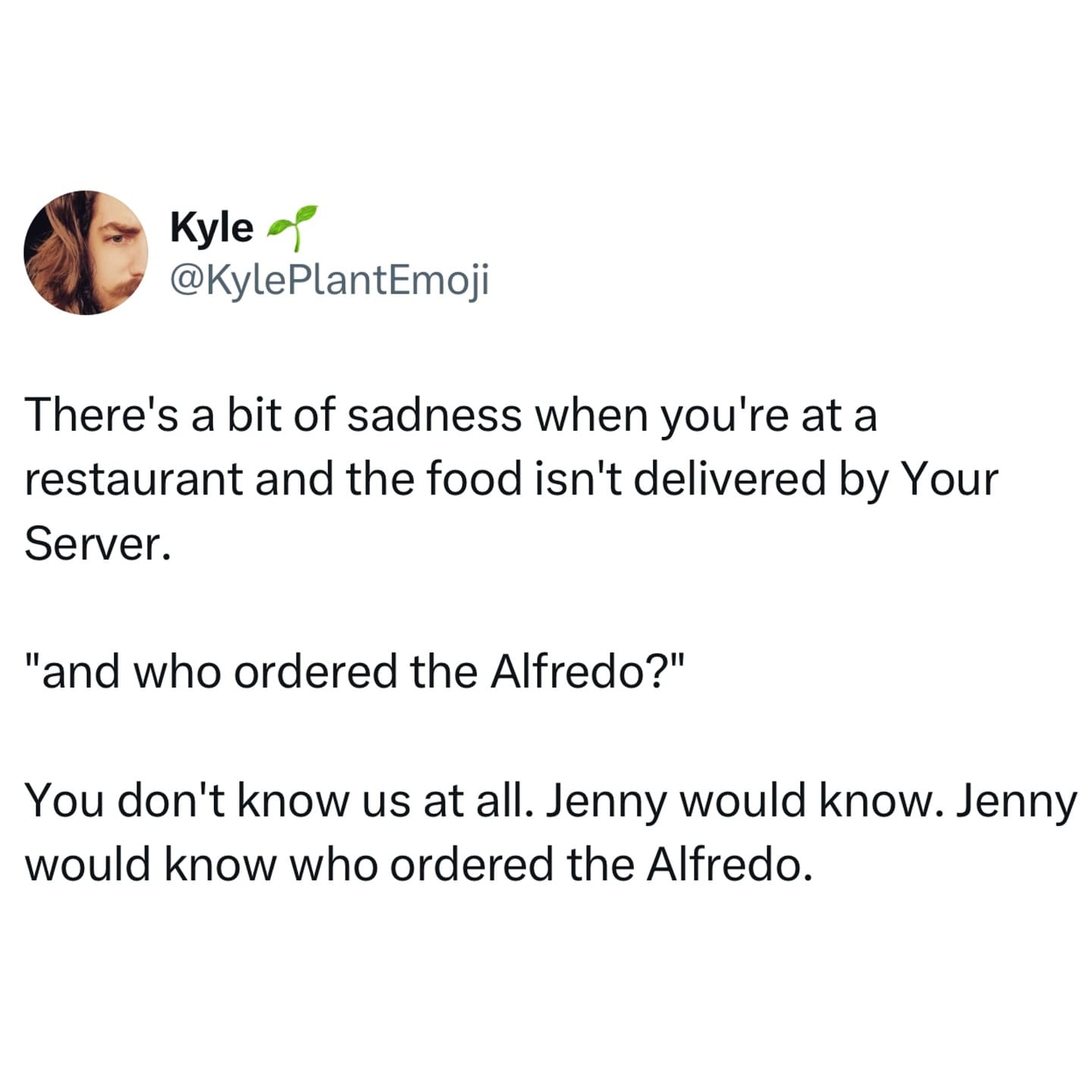
Task: Open the @KylePlantEmoji handle
Action: (330, 281)
